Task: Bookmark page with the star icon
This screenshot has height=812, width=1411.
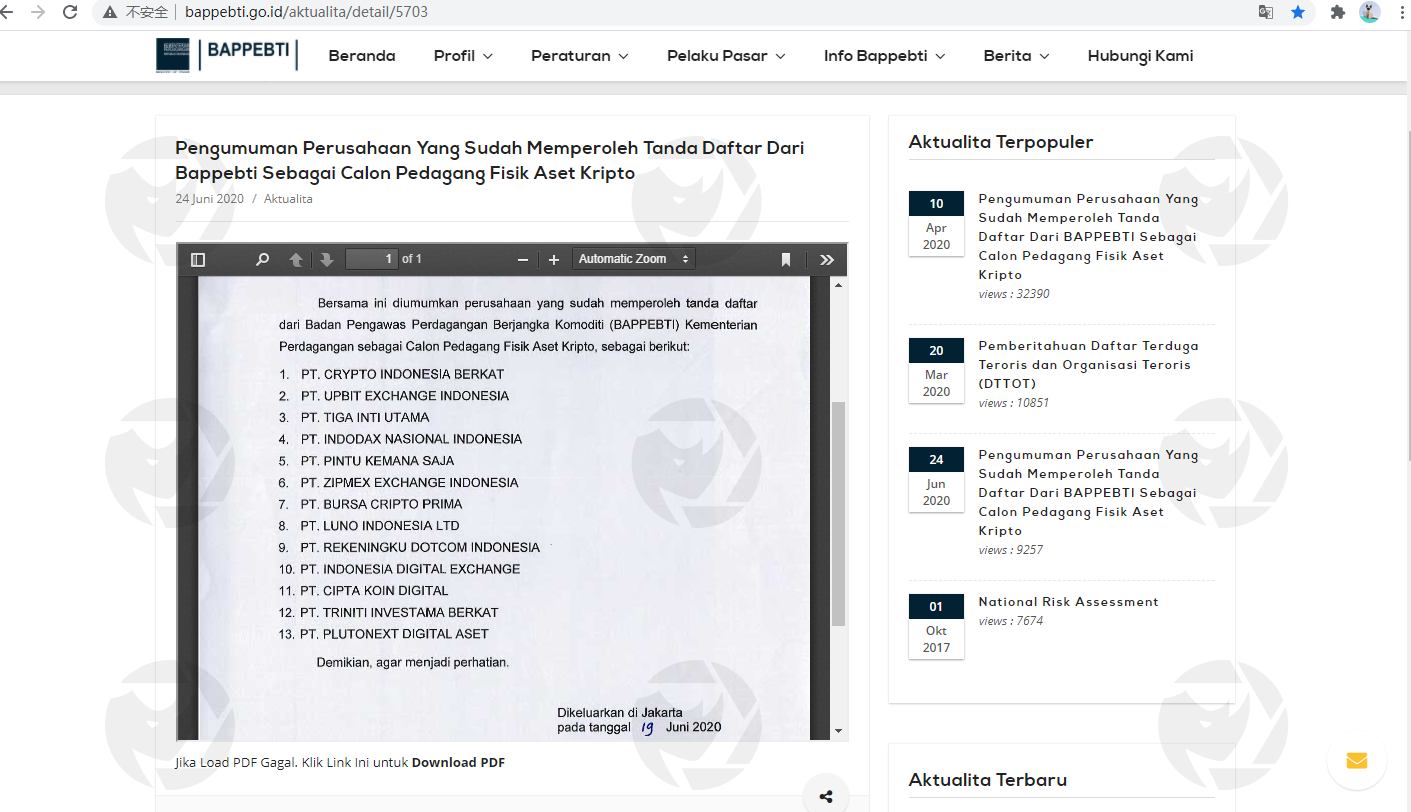Action: pos(1298,13)
